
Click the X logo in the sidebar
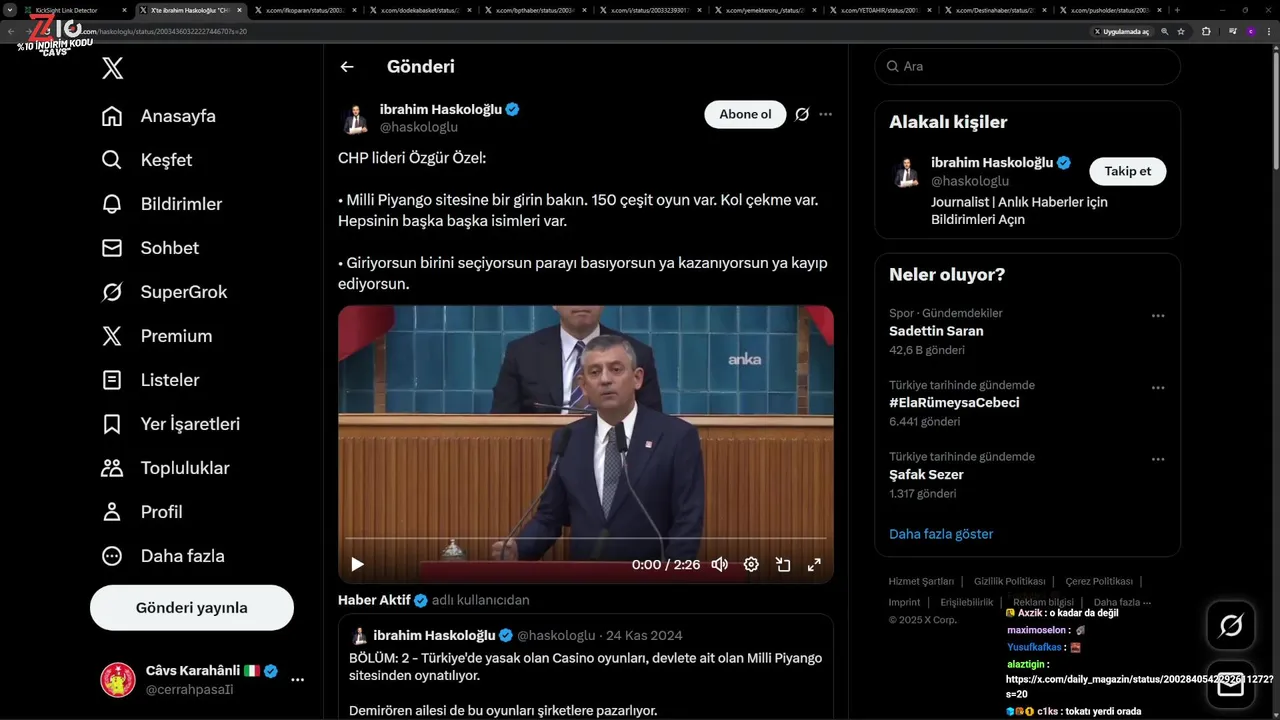(112, 68)
